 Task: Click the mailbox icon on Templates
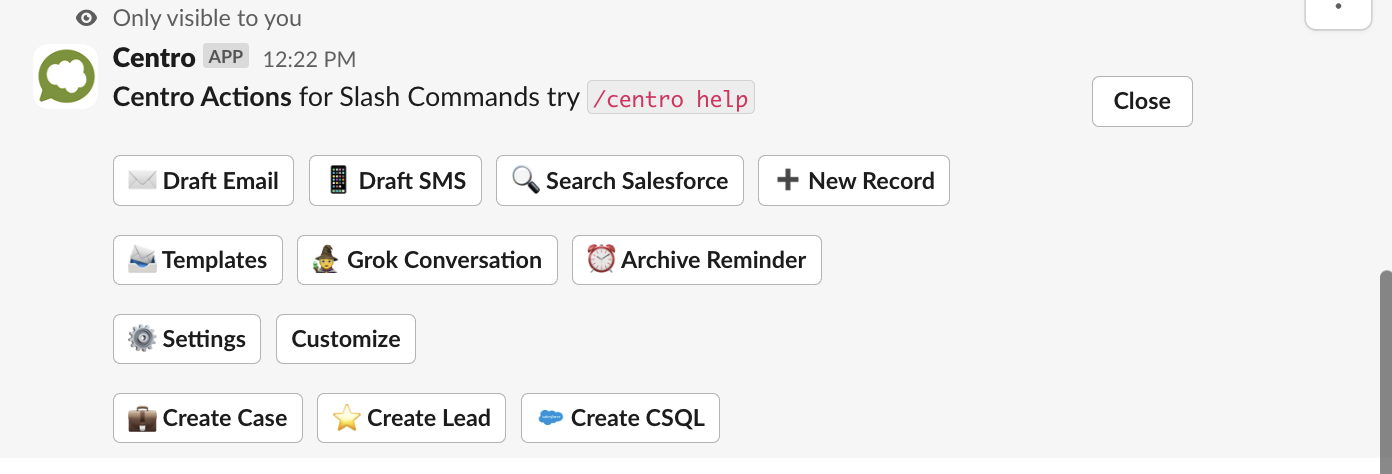pyautogui.click(x=143, y=260)
